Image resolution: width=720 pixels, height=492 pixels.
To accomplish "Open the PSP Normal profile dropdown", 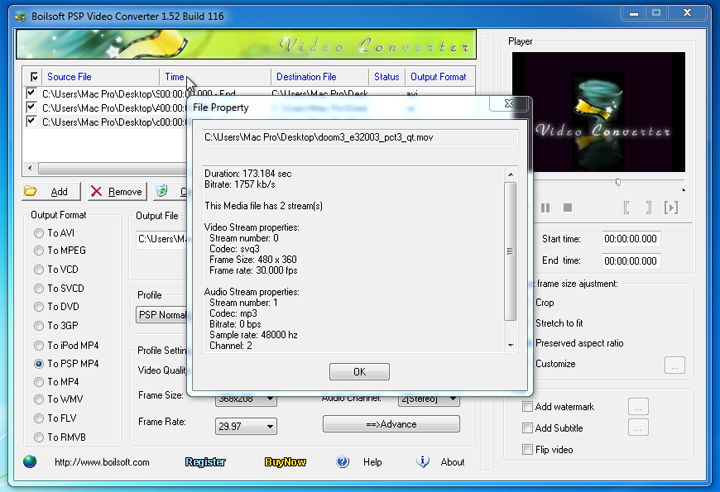I will pos(163,315).
